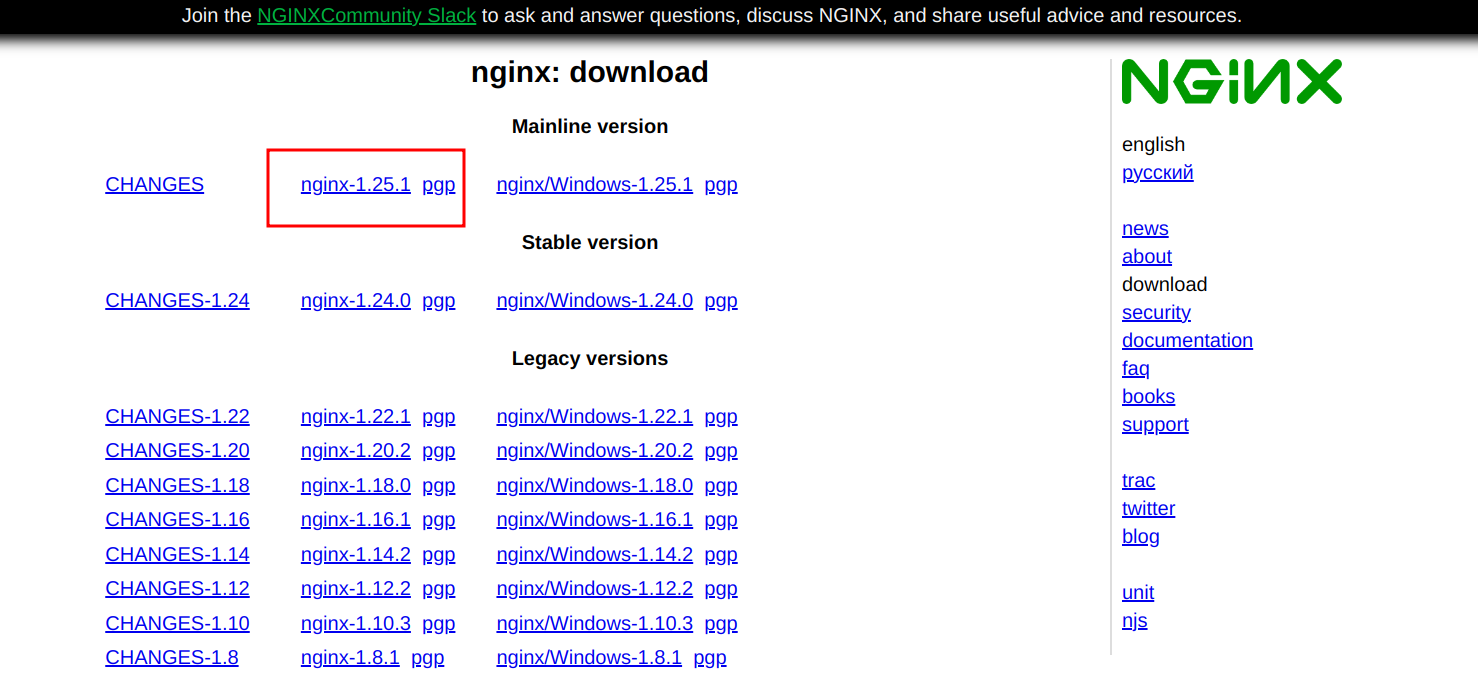Open the blog link
The width and height of the screenshot is (1478, 678).
(x=1141, y=536)
